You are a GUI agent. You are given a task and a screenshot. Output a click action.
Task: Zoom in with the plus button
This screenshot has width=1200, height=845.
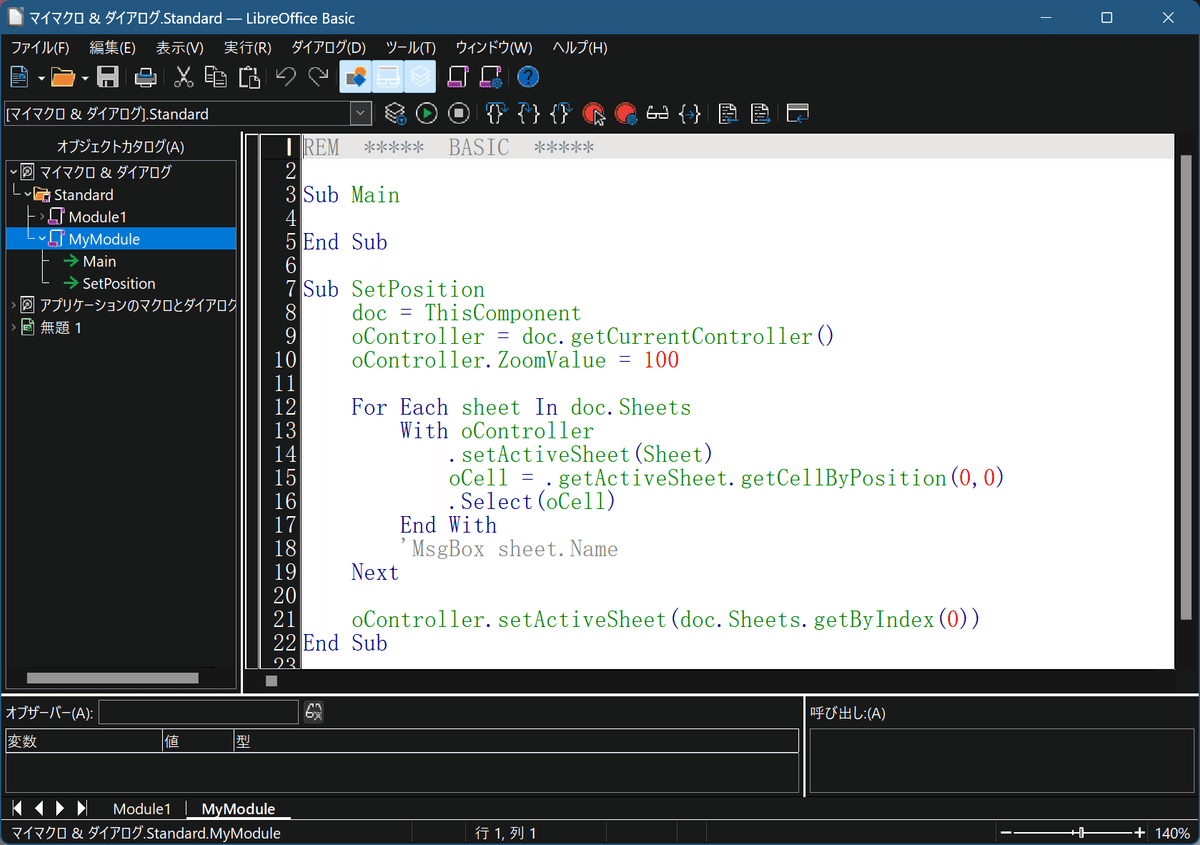tap(1140, 833)
